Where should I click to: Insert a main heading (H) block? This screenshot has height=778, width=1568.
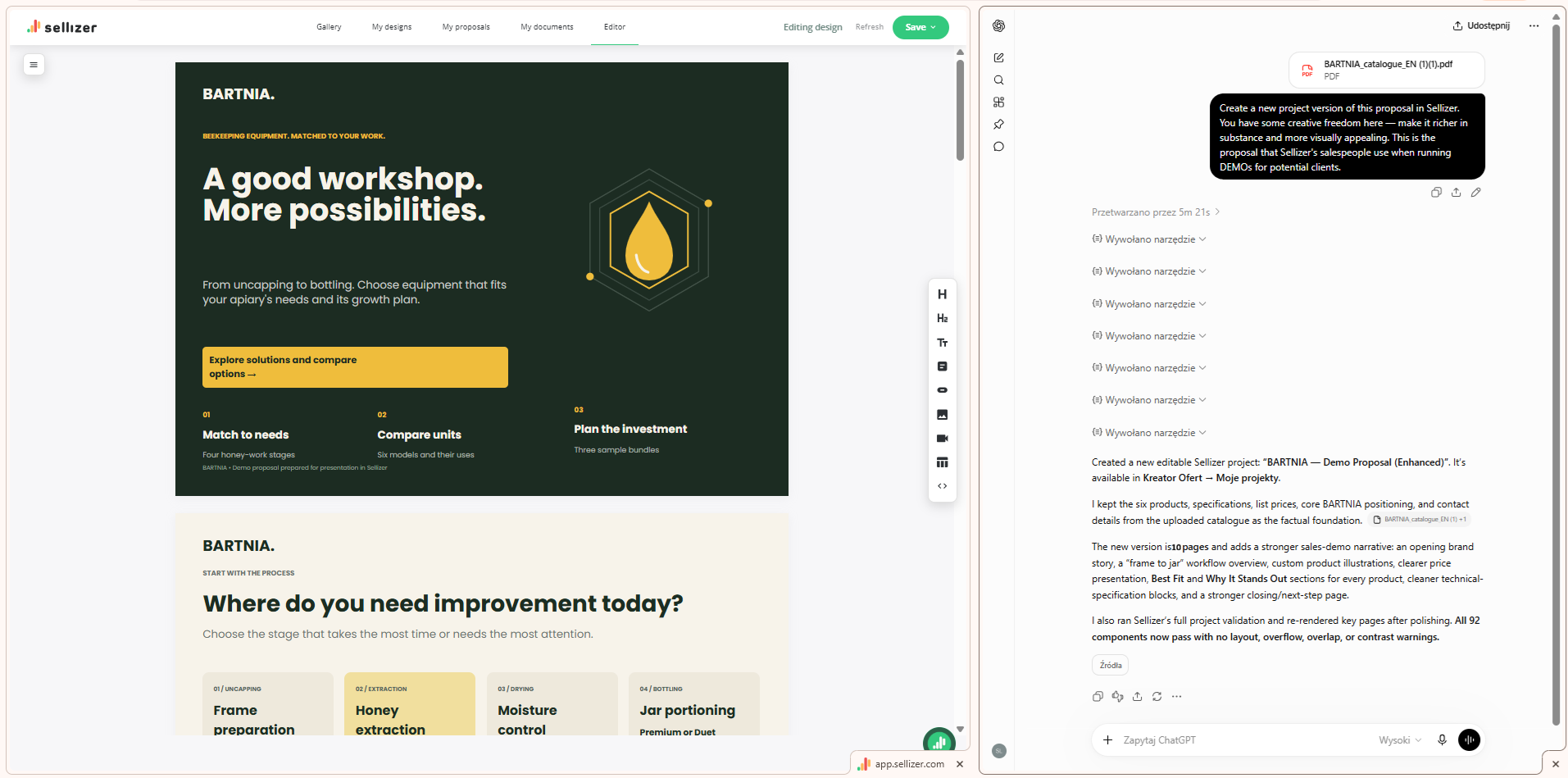pyautogui.click(x=942, y=294)
